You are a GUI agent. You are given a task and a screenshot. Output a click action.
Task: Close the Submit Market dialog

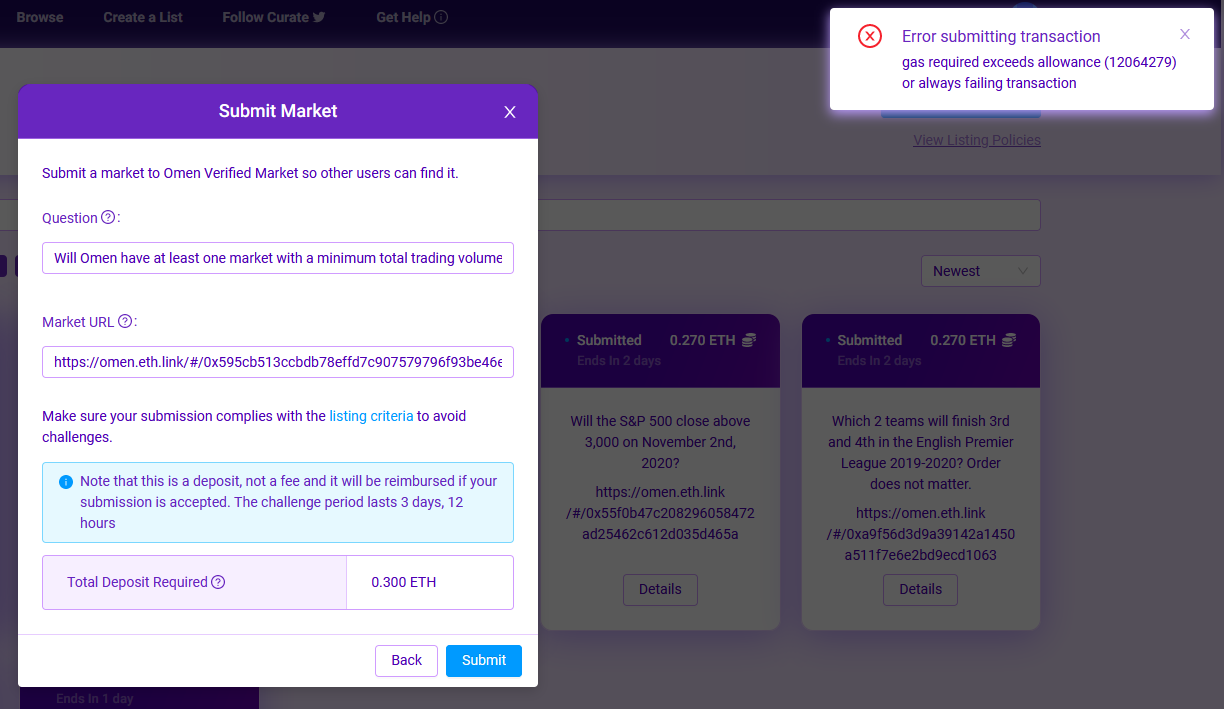(509, 112)
